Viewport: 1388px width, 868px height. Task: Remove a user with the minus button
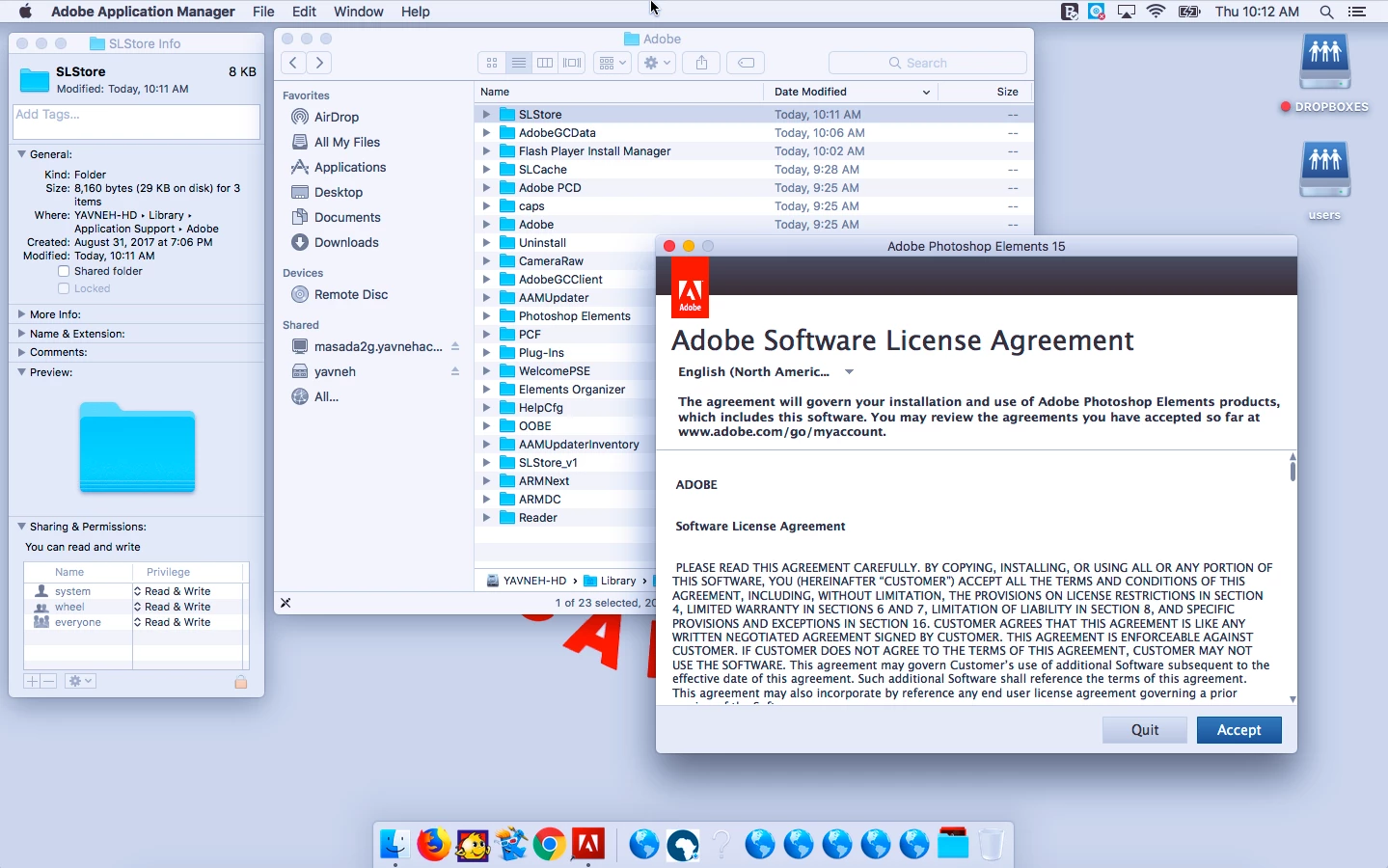49,681
